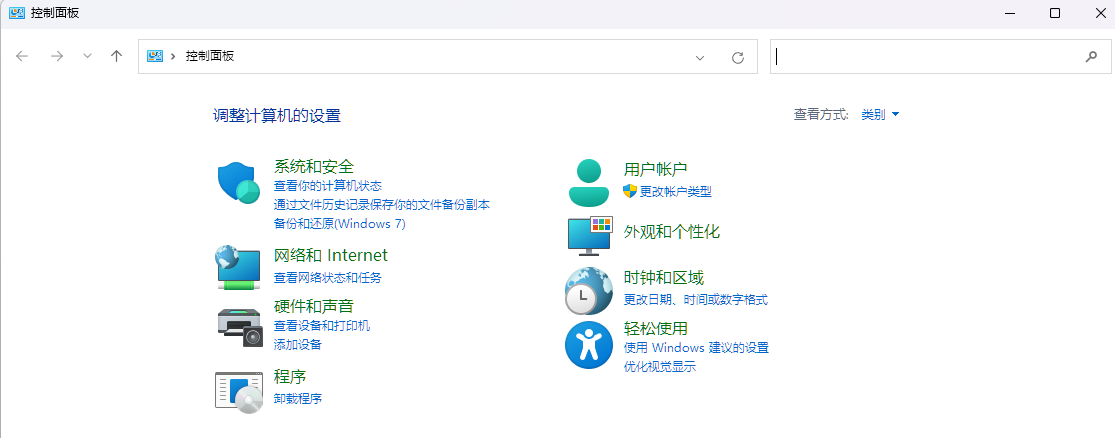Click the search magnifier icon
This screenshot has width=1115, height=438.
point(1091,57)
